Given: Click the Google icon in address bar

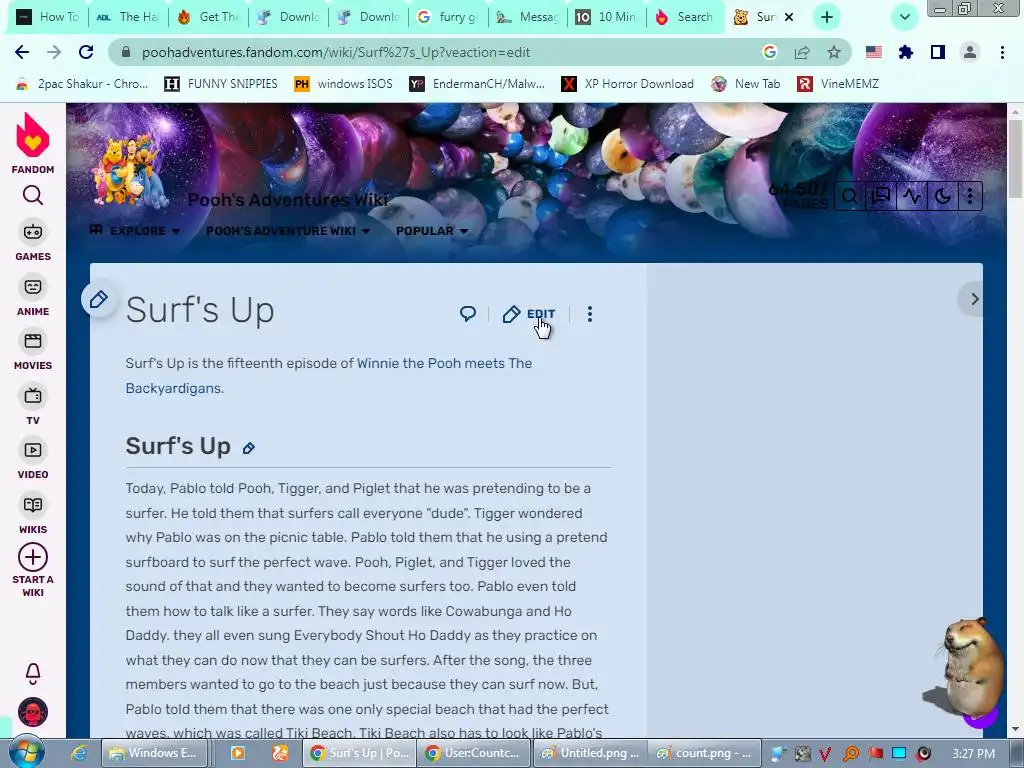Looking at the screenshot, I should click(x=770, y=52).
